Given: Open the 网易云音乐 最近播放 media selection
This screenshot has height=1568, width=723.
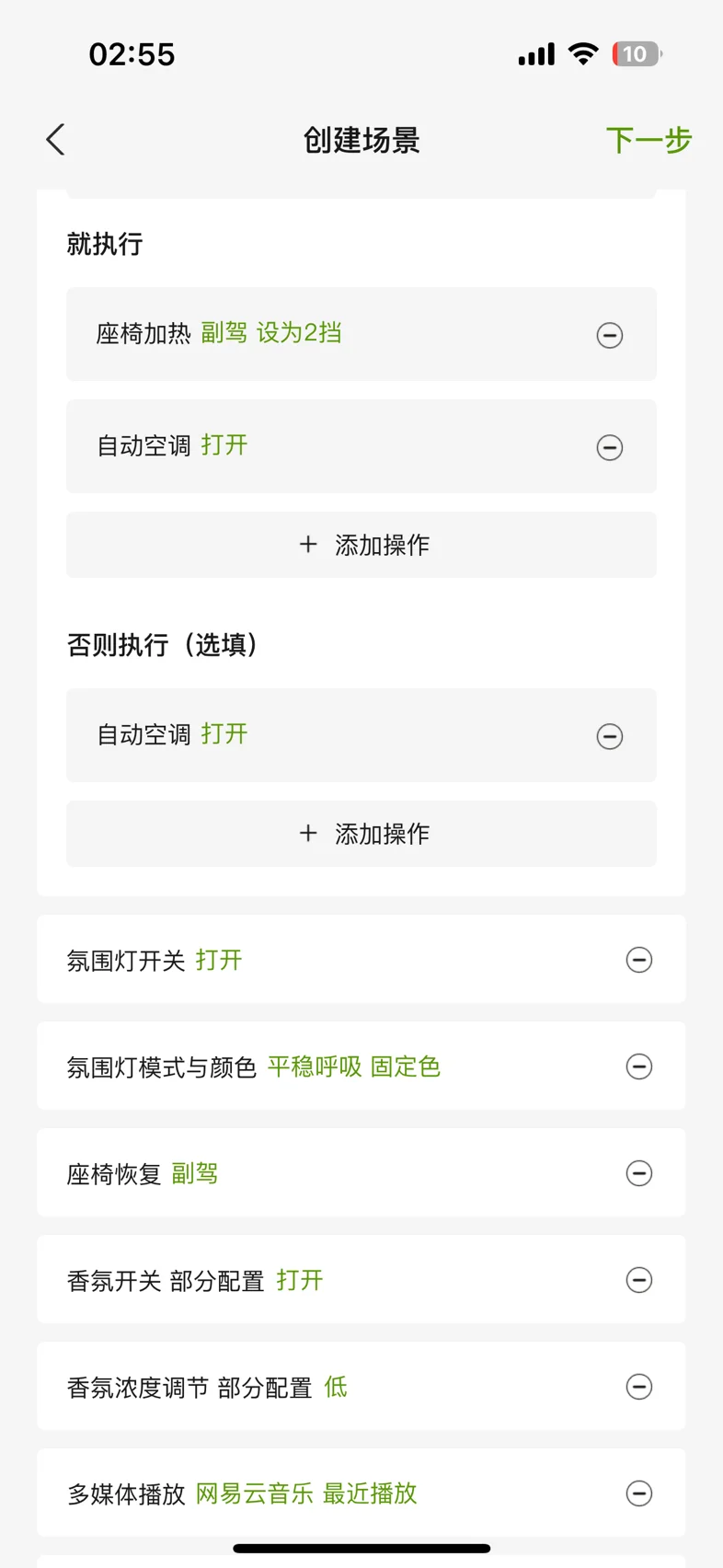Looking at the screenshot, I should coord(306,1493).
